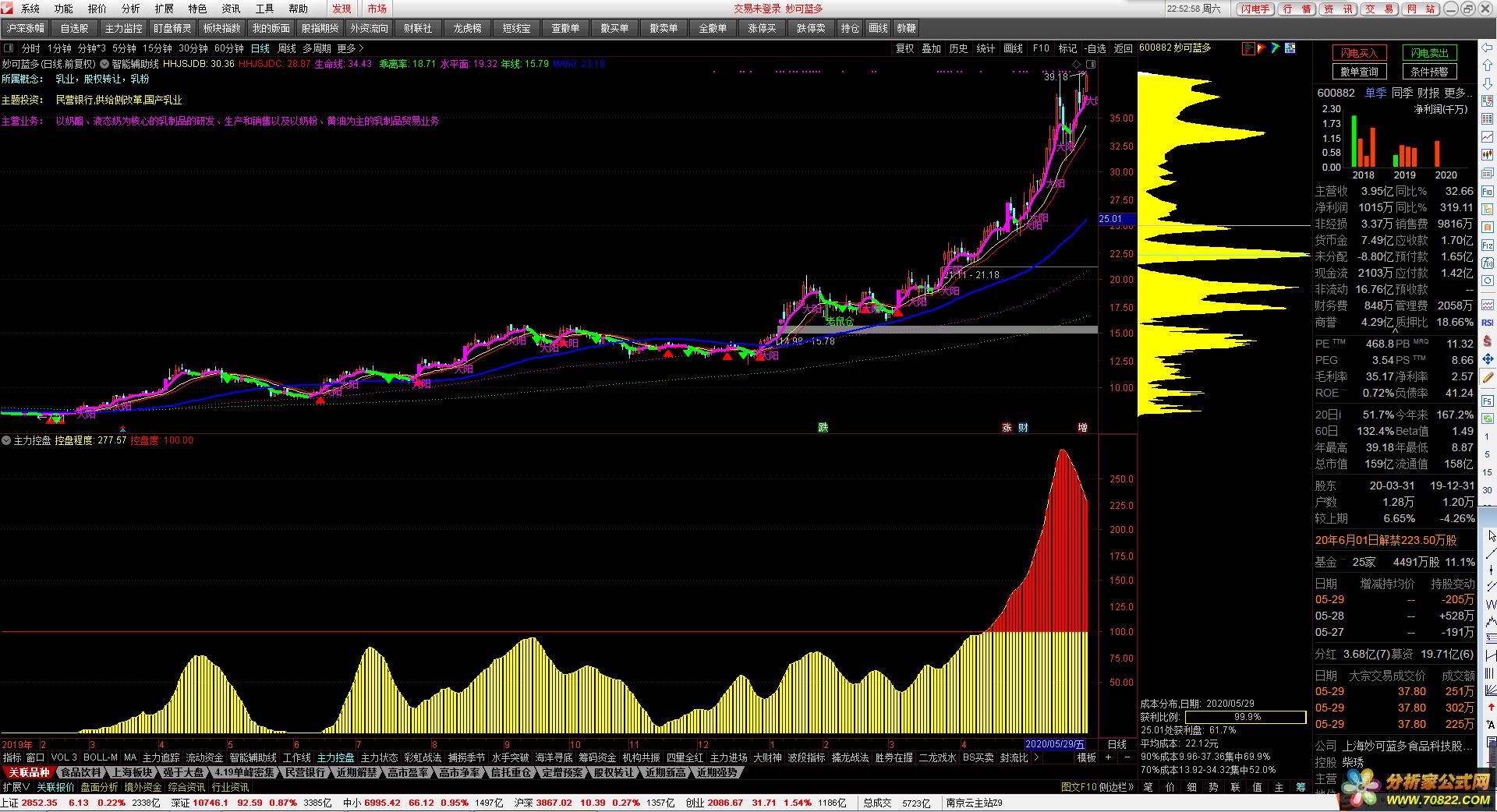Click the 20年6月01日解禁223.50万股 notice
Image resolution: width=1497 pixels, height=812 pixels.
coord(1386,540)
